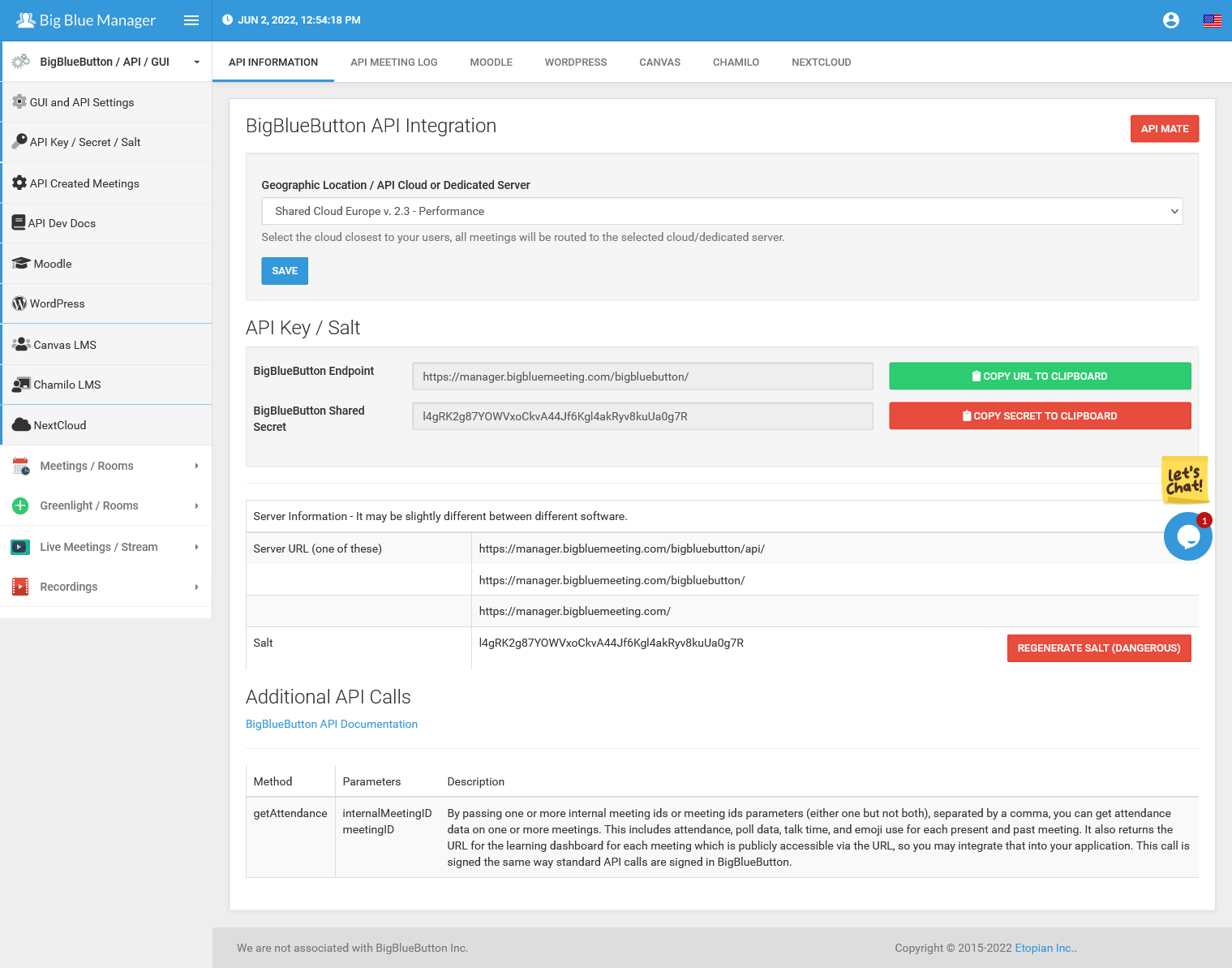Click the Let's Chat sticky note
1232x968 pixels.
[1184, 480]
